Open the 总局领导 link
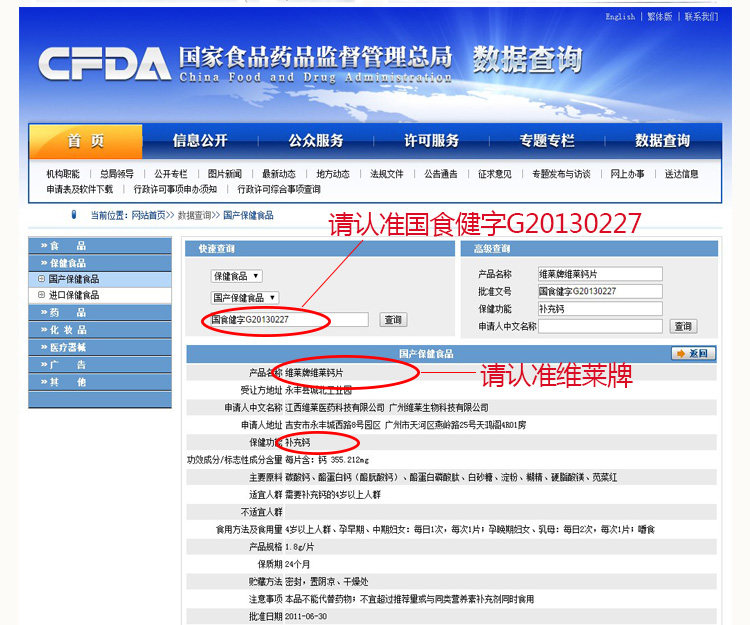This screenshot has height=625, width=750. point(117,174)
